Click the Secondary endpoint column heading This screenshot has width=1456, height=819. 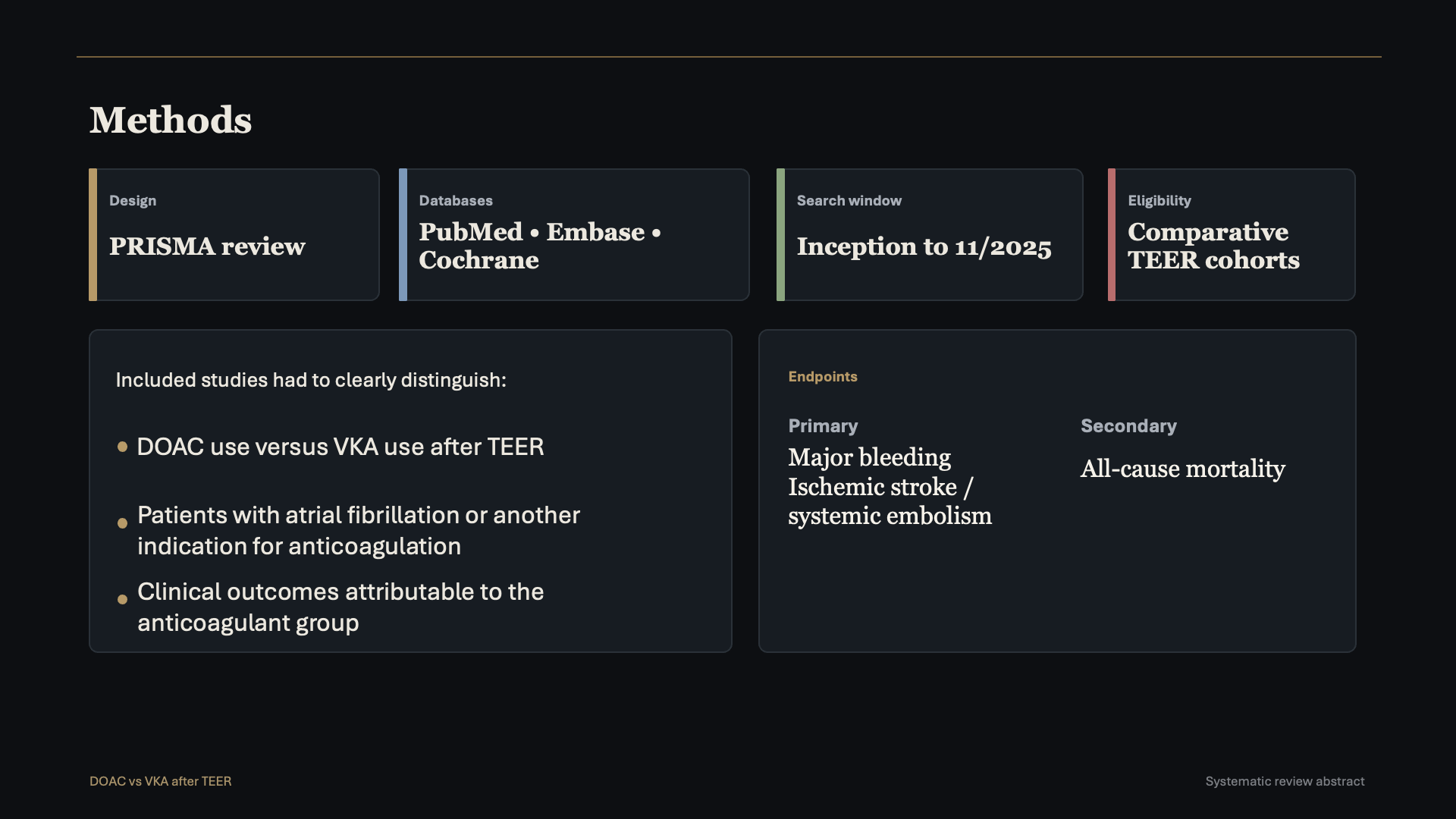point(1128,426)
